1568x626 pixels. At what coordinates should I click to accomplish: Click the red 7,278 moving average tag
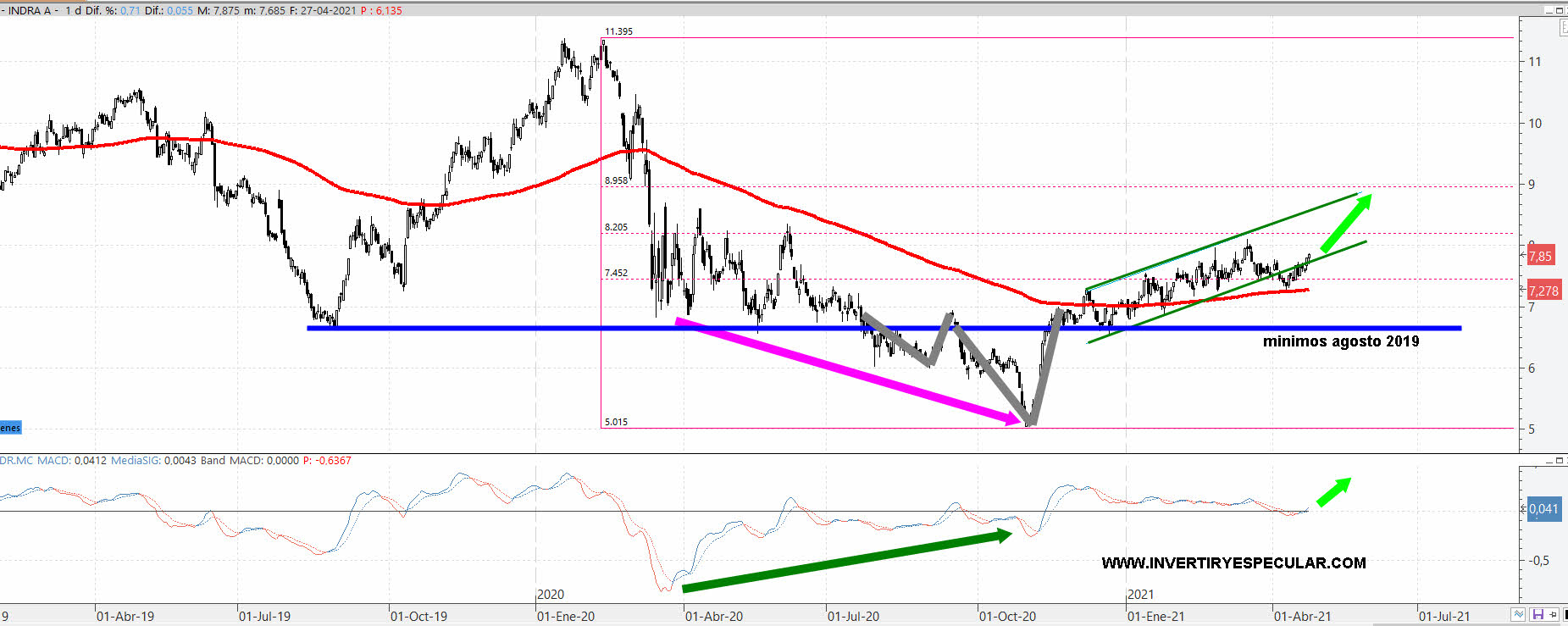tap(1543, 291)
